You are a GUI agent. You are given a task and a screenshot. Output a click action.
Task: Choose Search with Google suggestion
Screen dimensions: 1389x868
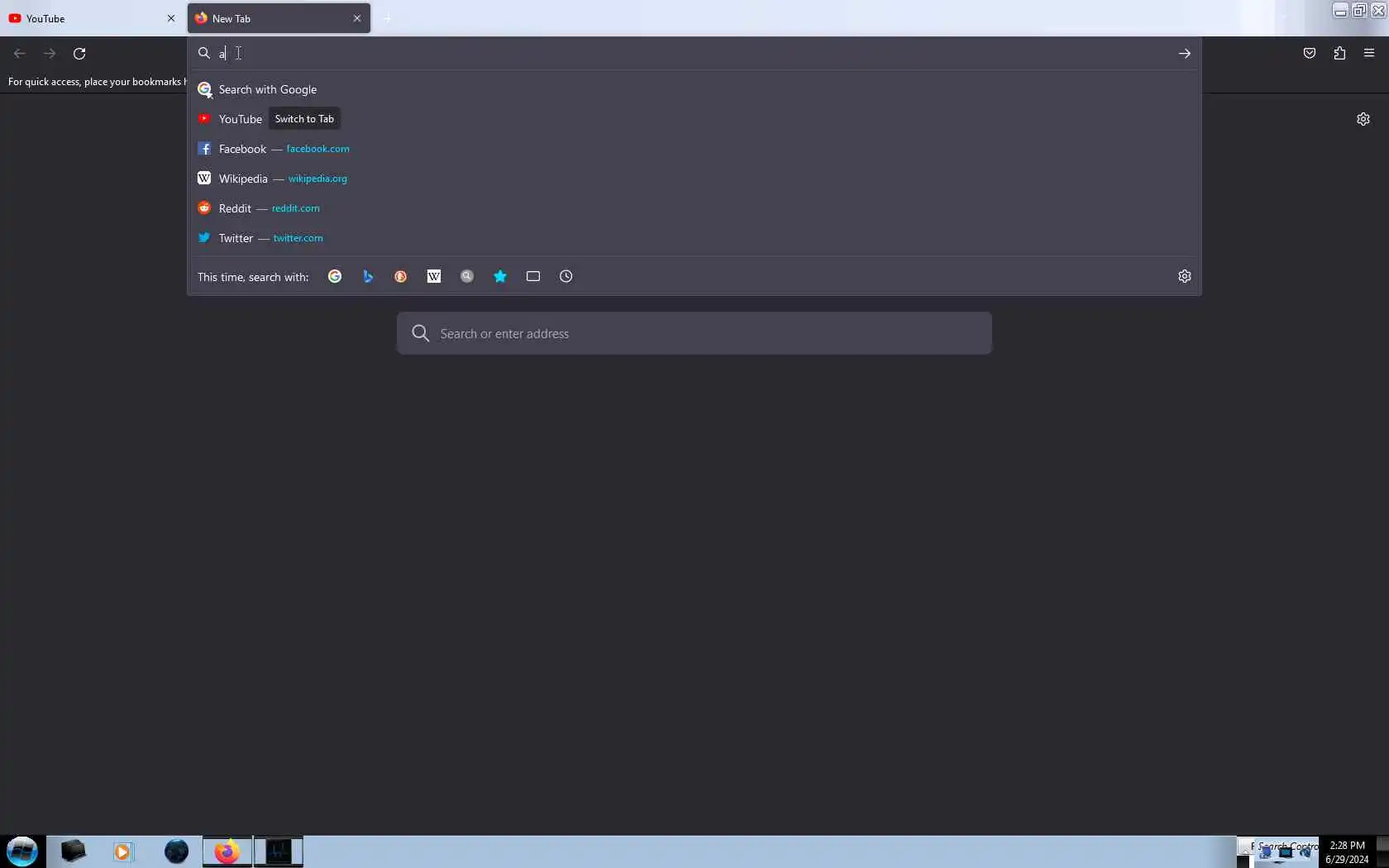click(x=694, y=89)
